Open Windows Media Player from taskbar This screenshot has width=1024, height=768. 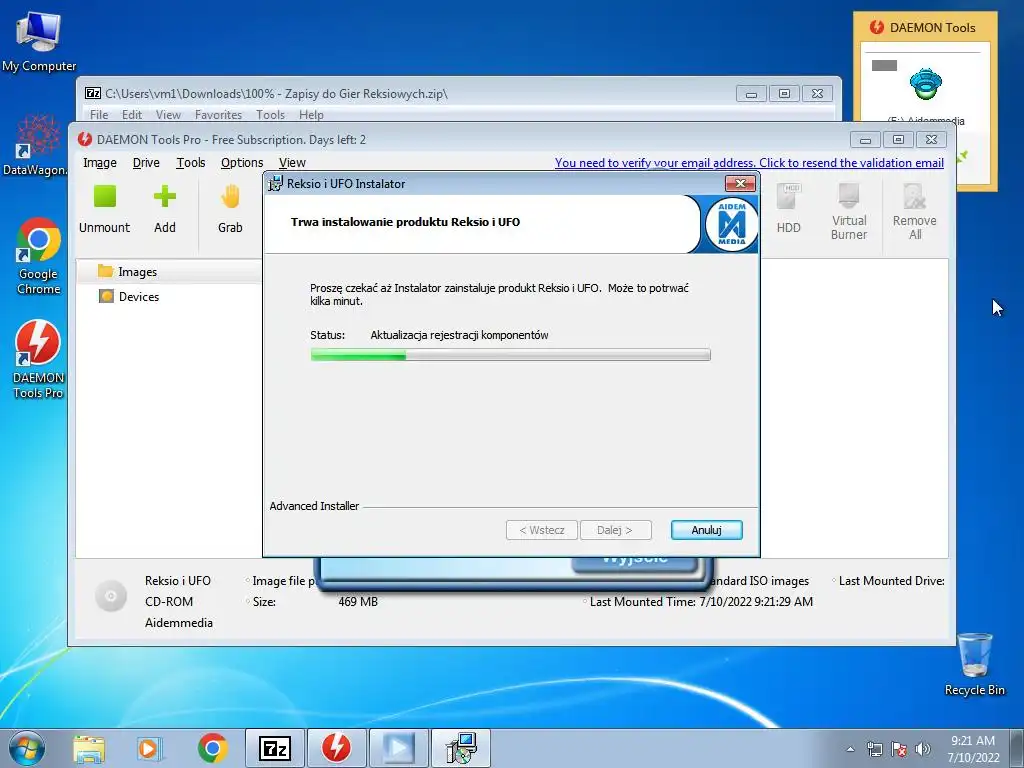149,748
